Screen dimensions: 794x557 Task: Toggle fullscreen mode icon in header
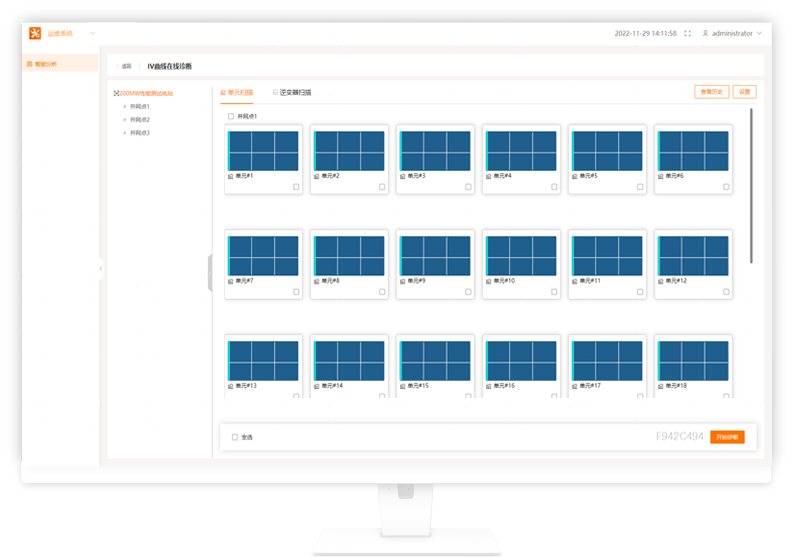[x=687, y=33]
